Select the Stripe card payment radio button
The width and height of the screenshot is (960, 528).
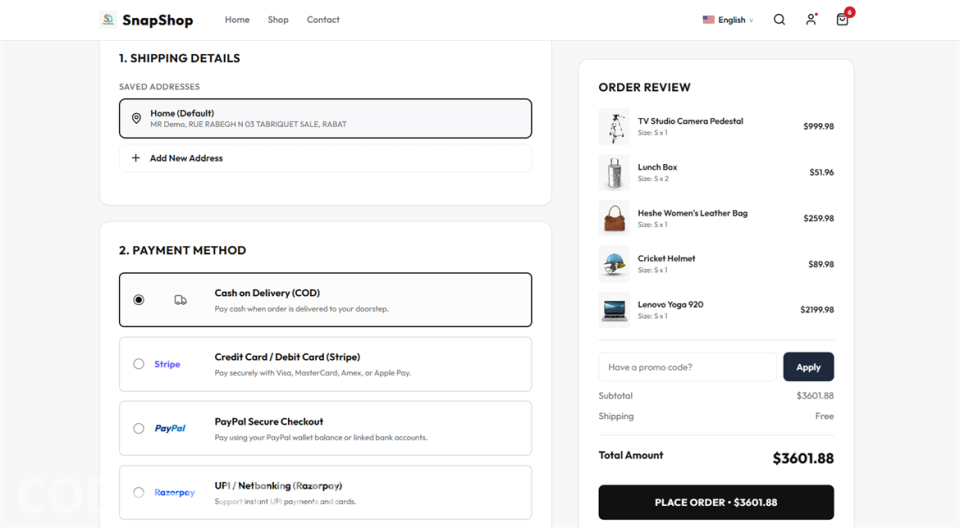(x=139, y=364)
